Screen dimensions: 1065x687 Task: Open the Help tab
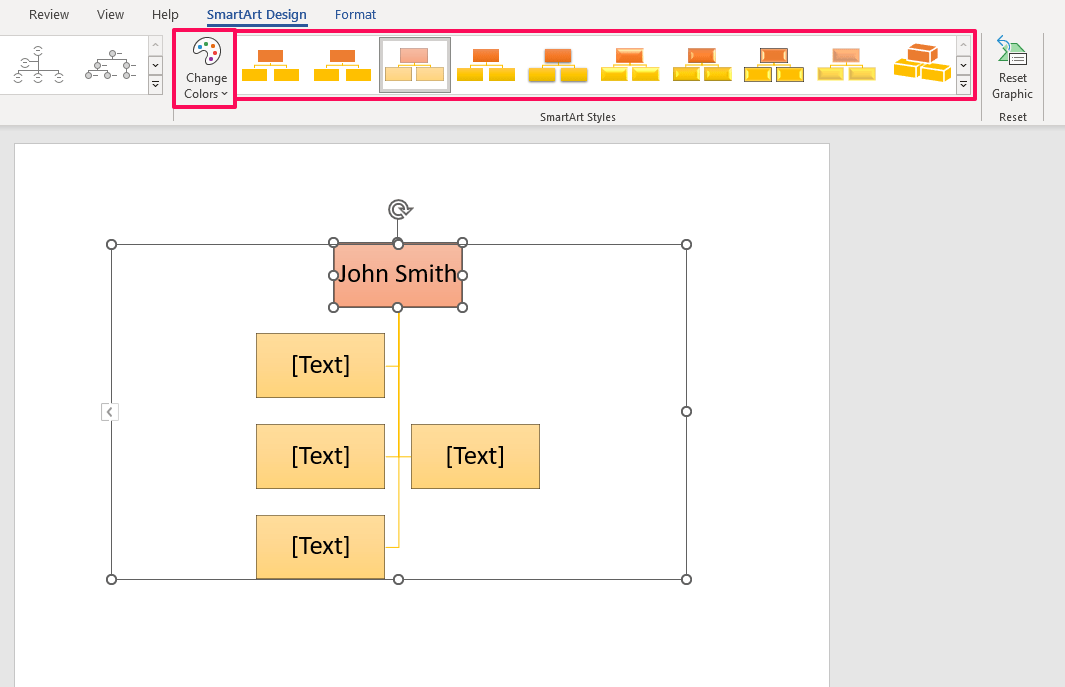tap(165, 15)
